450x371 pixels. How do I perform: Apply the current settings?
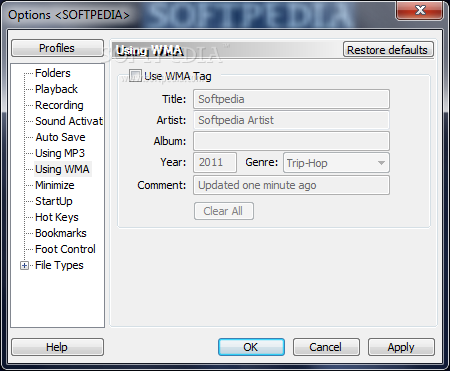pos(401,347)
